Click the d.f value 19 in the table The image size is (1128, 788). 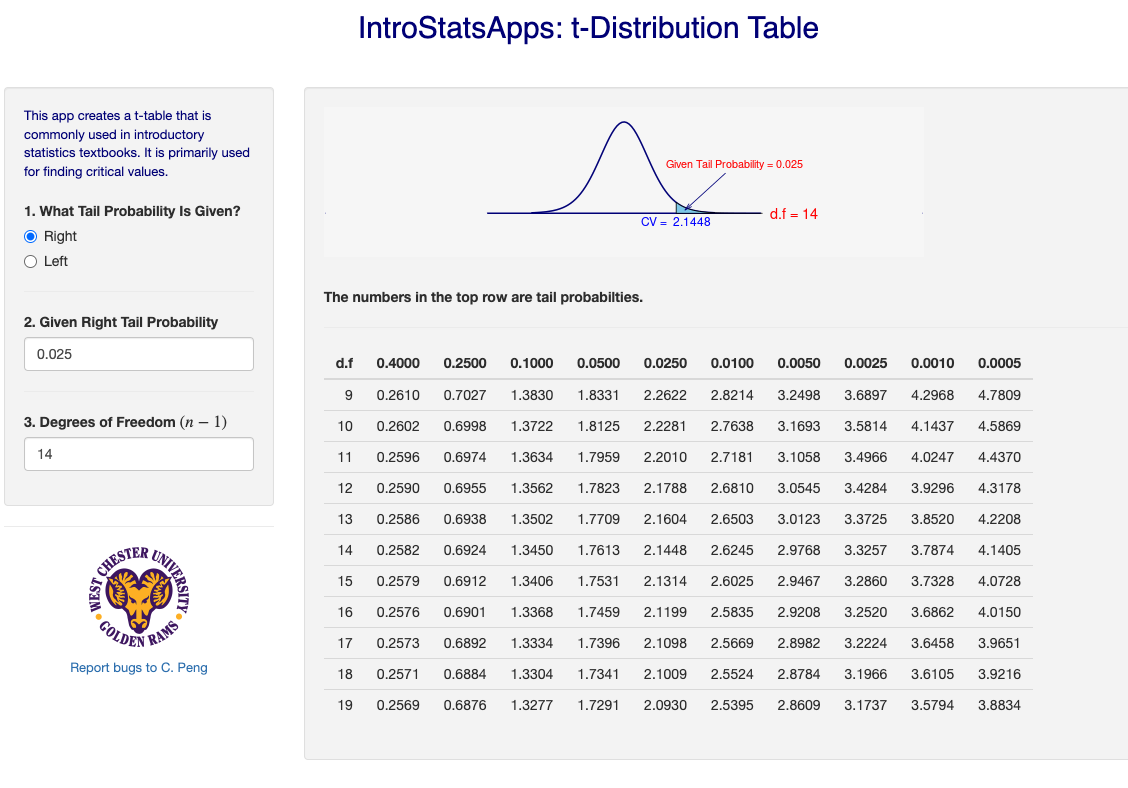pyautogui.click(x=345, y=705)
